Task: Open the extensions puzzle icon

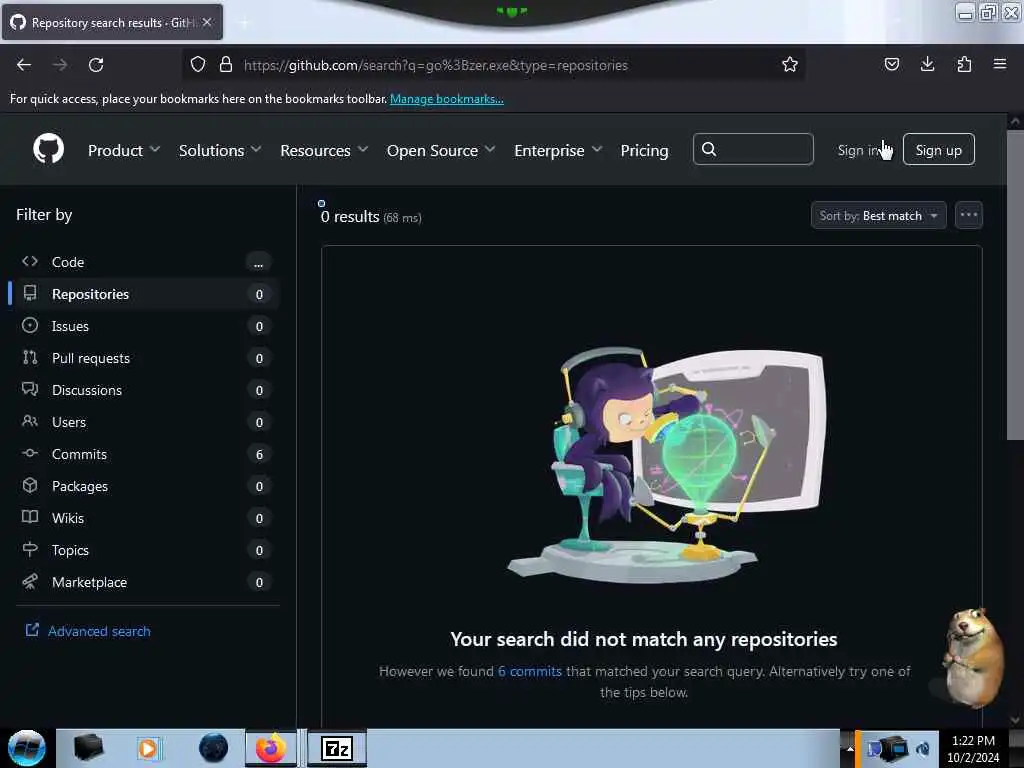Action: click(x=964, y=64)
